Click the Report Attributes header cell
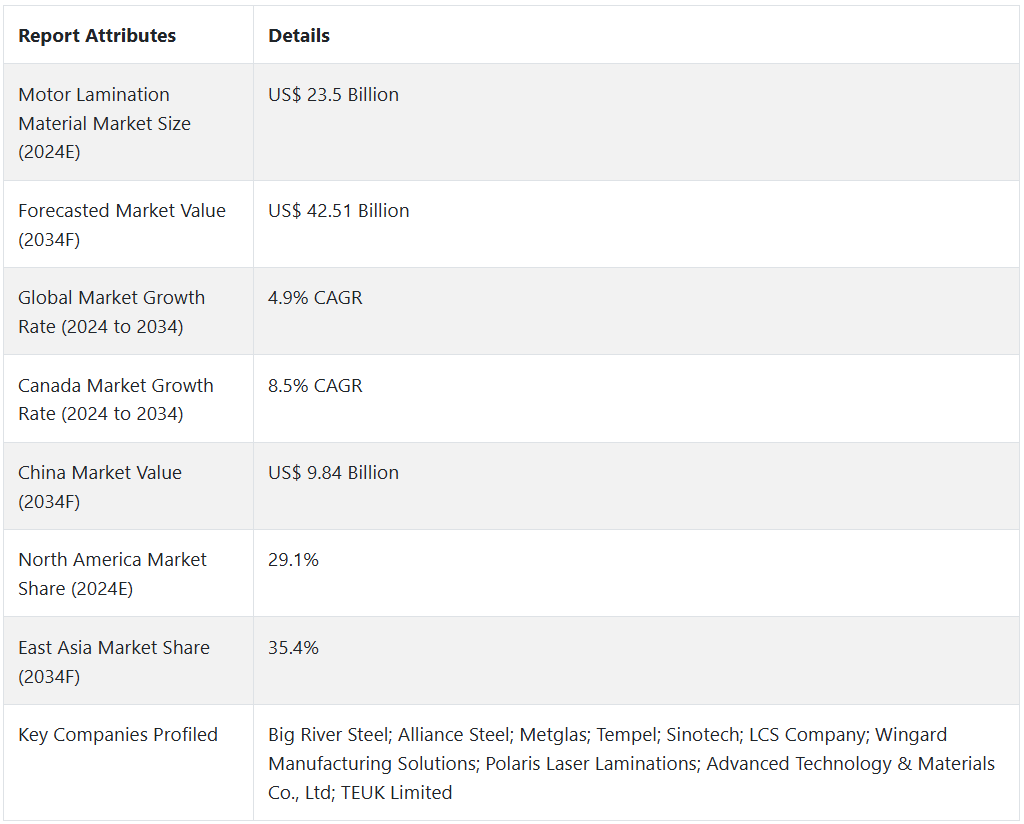The height and width of the screenshot is (824, 1024). (x=97, y=36)
